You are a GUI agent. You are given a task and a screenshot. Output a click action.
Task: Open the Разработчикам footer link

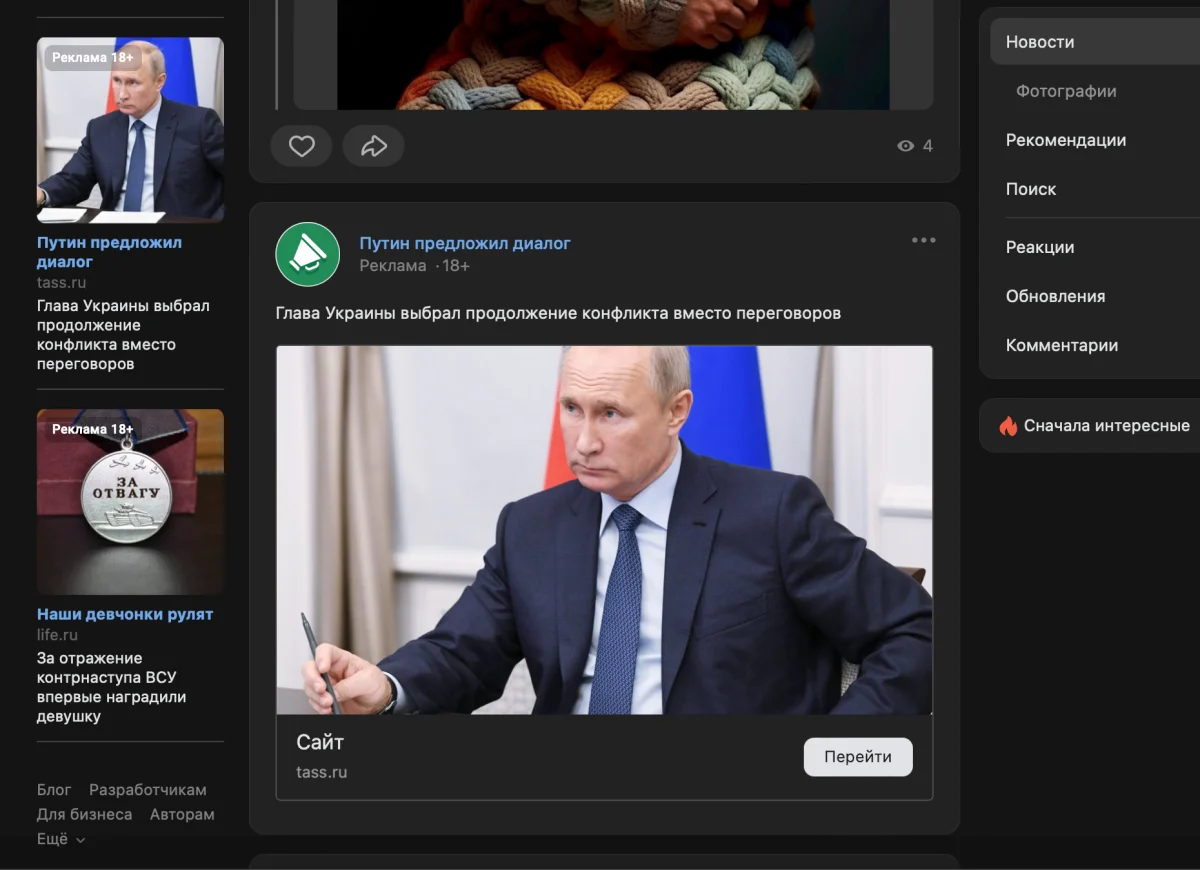[x=148, y=790]
